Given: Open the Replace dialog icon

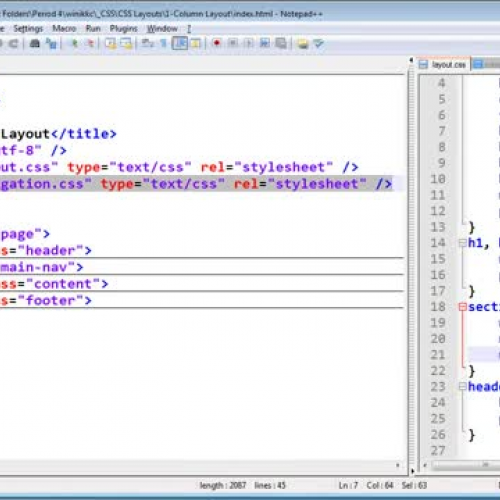Looking at the screenshot, I should coord(51,44).
